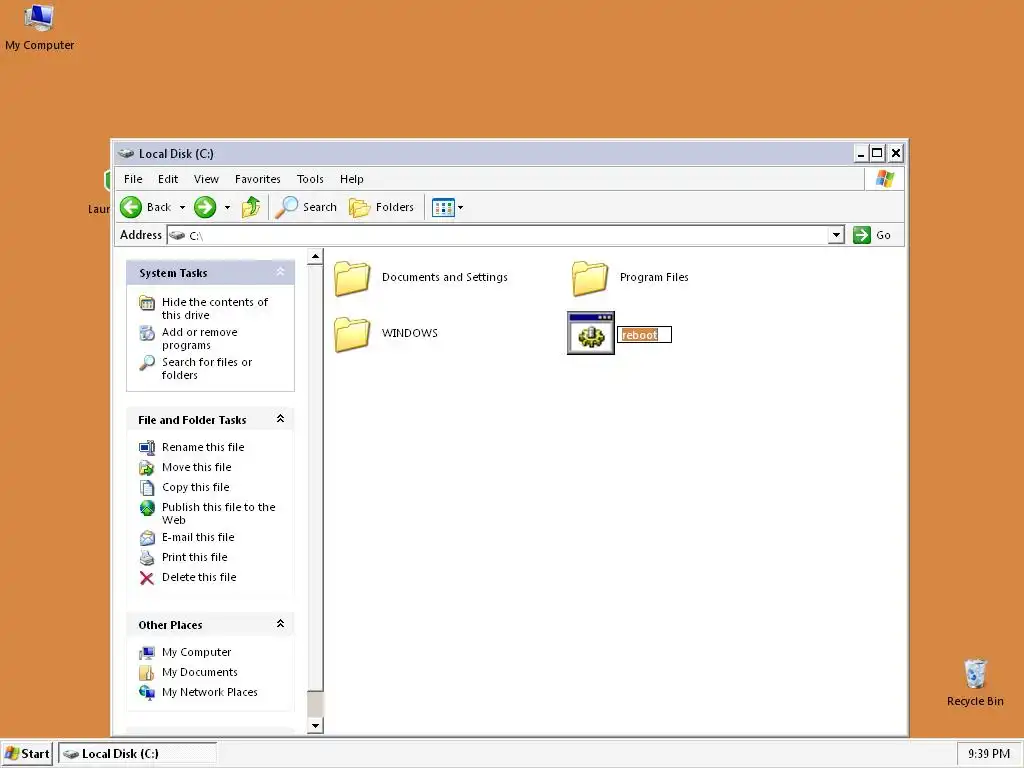Viewport: 1024px width, 768px height.
Task: Open the Forward history dropdown arrow
Action: (227, 208)
